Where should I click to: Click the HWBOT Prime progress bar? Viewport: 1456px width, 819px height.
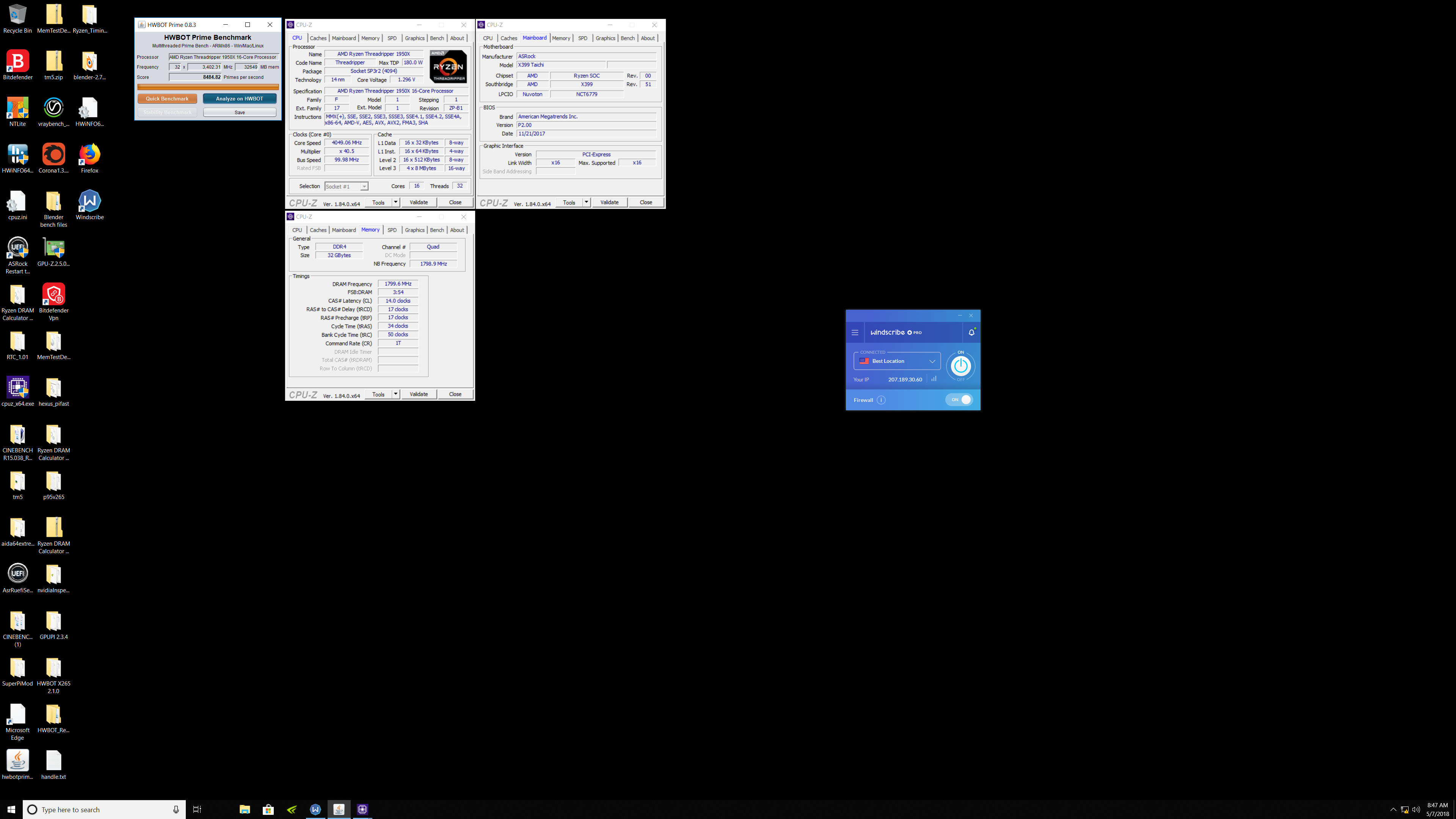pos(208,87)
